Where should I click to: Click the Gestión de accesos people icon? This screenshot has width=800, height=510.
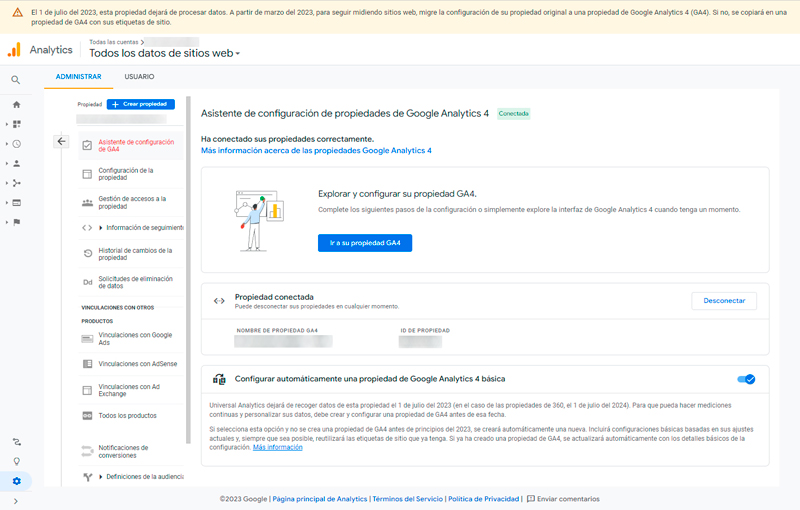pyautogui.click(x=87, y=202)
